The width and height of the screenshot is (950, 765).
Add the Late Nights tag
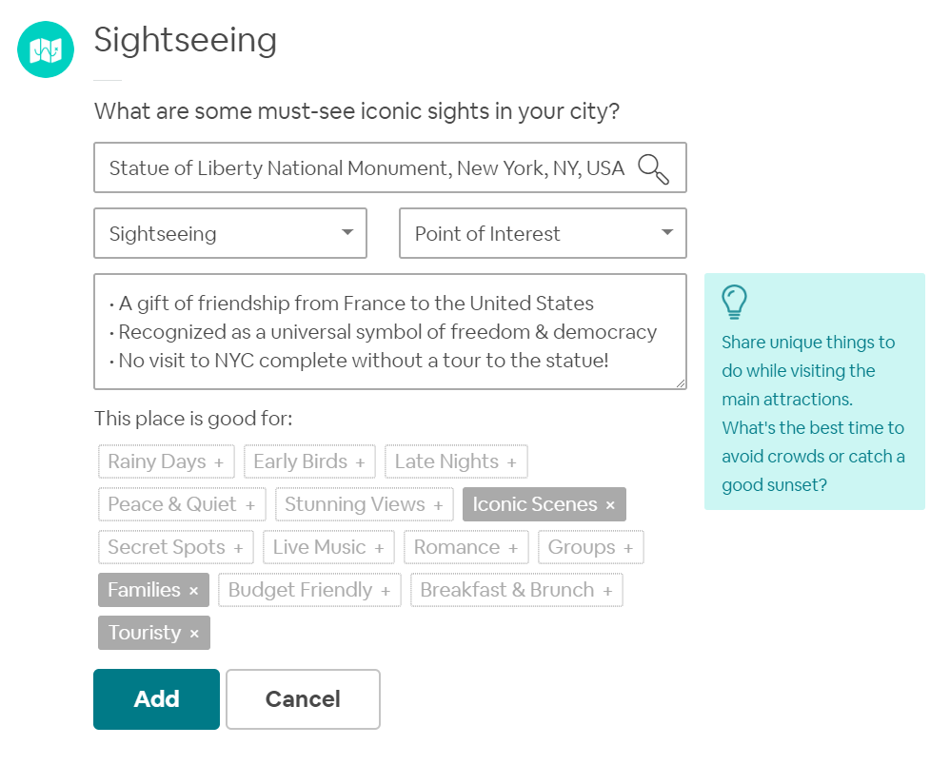click(x=456, y=462)
